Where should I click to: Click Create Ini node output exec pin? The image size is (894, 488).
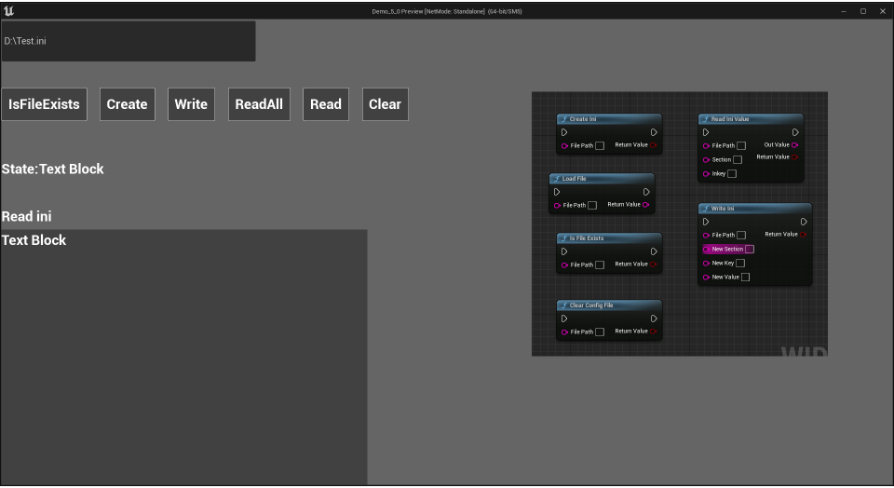(x=653, y=132)
